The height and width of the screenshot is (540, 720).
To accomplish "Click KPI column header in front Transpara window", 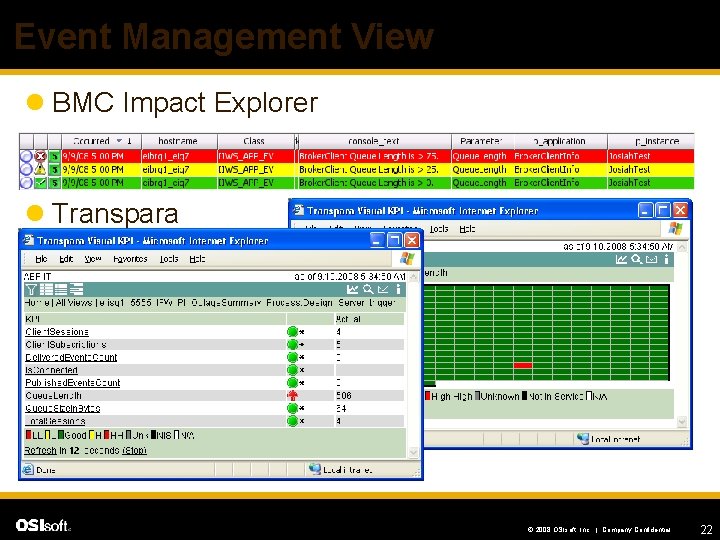I will point(155,319).
